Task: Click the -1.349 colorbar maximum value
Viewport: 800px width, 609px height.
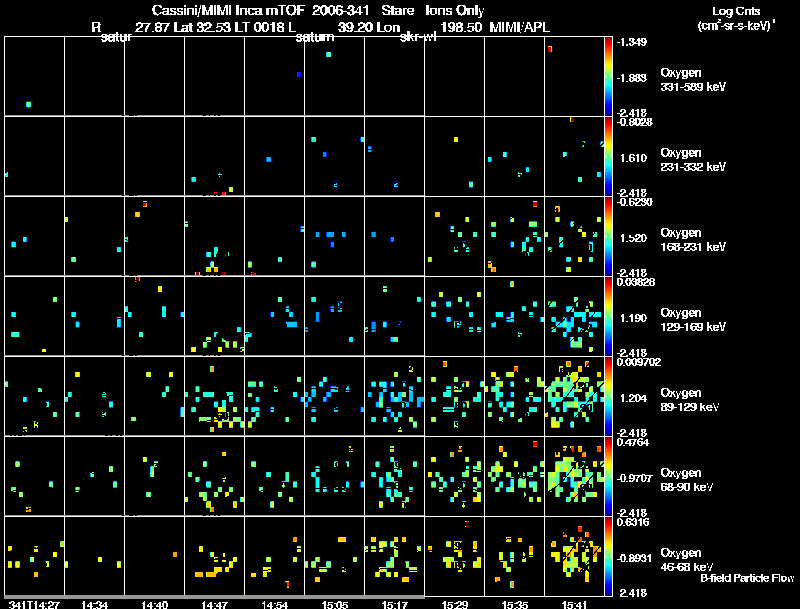Action: (632, 42)
